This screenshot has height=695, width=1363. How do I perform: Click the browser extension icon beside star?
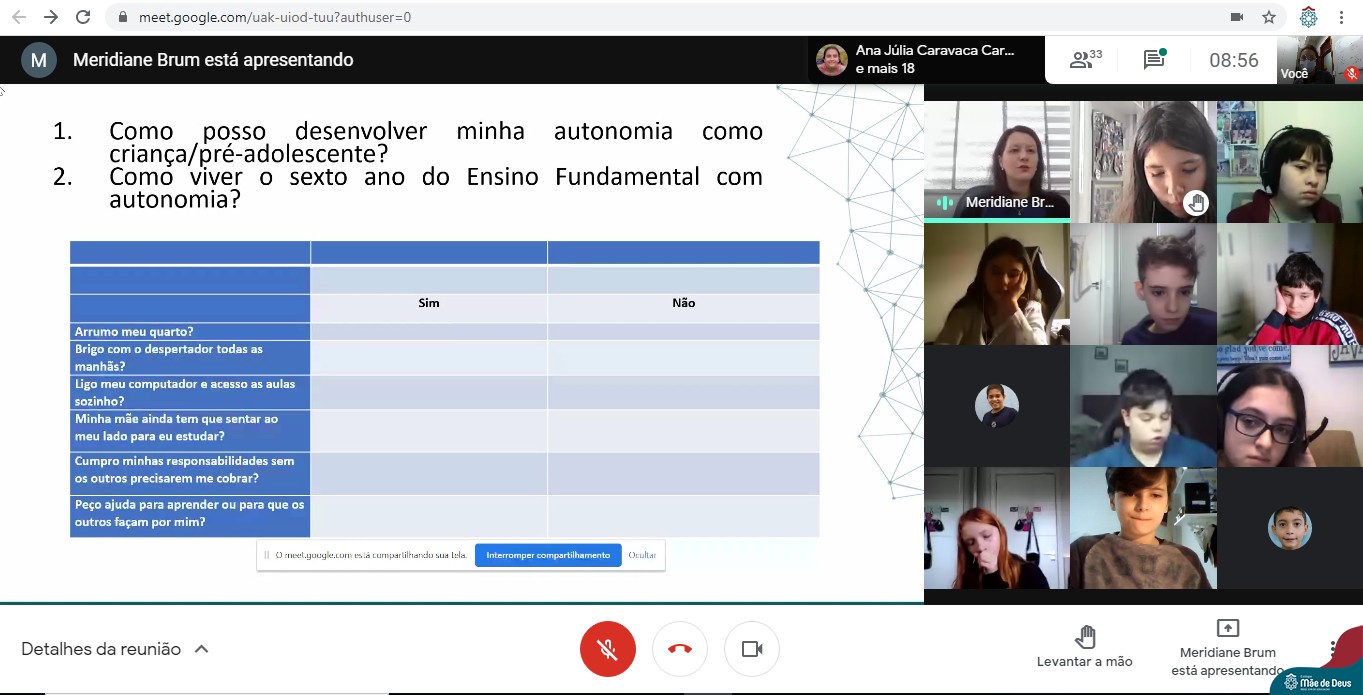(x=1308, y=17)
